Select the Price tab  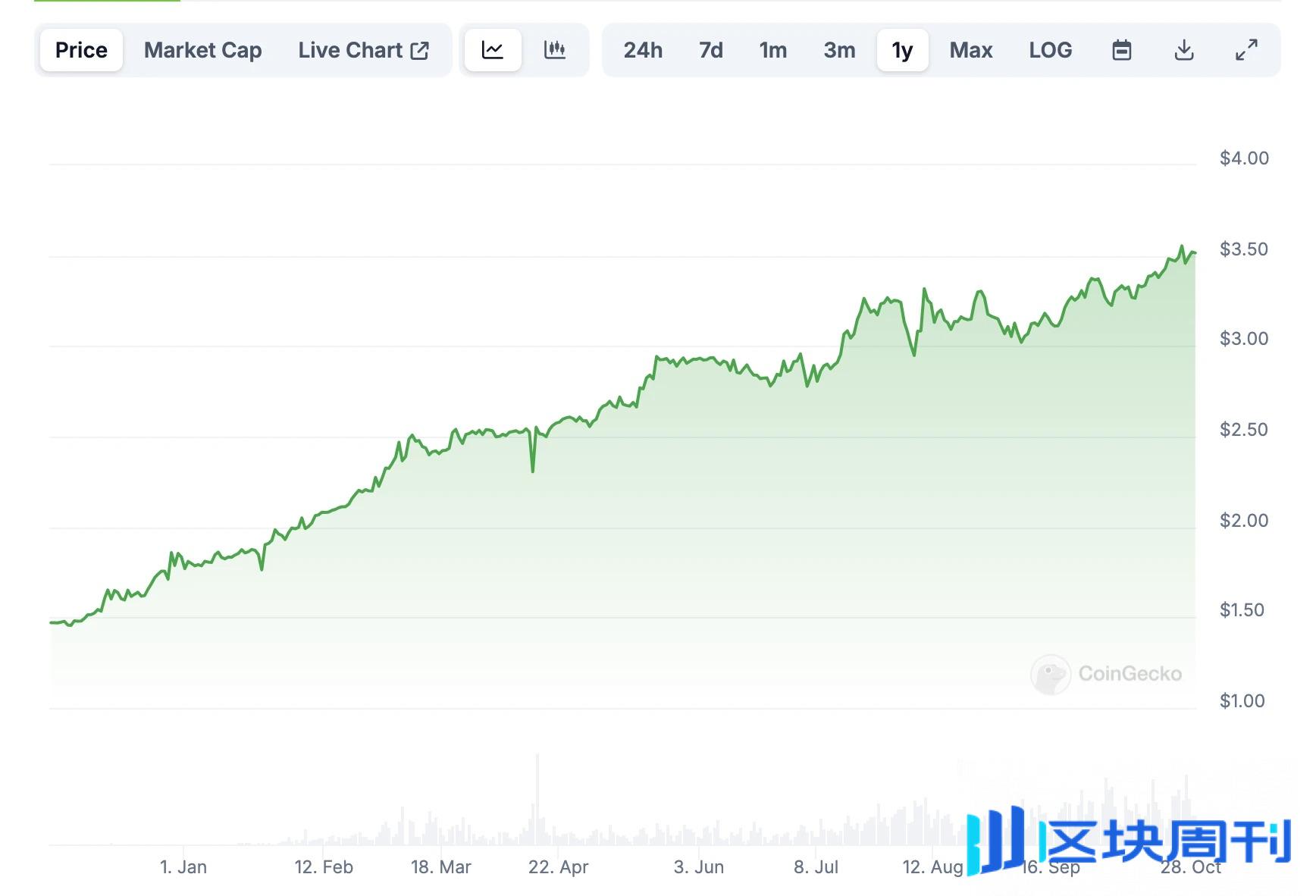(81, 50)
